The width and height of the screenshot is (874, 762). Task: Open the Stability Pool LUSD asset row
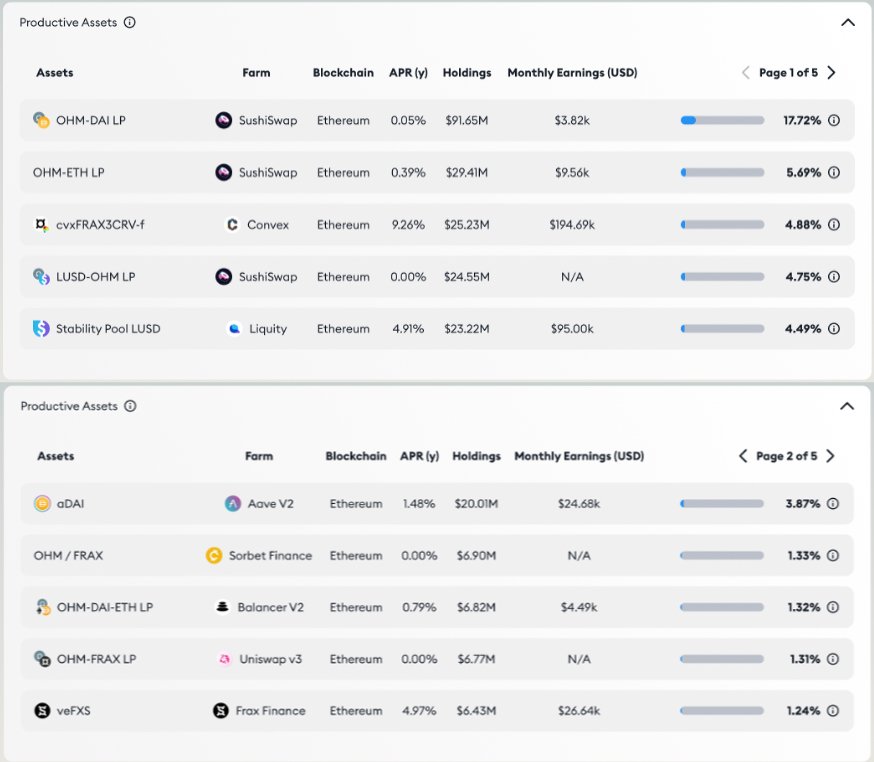click(437, 329)
